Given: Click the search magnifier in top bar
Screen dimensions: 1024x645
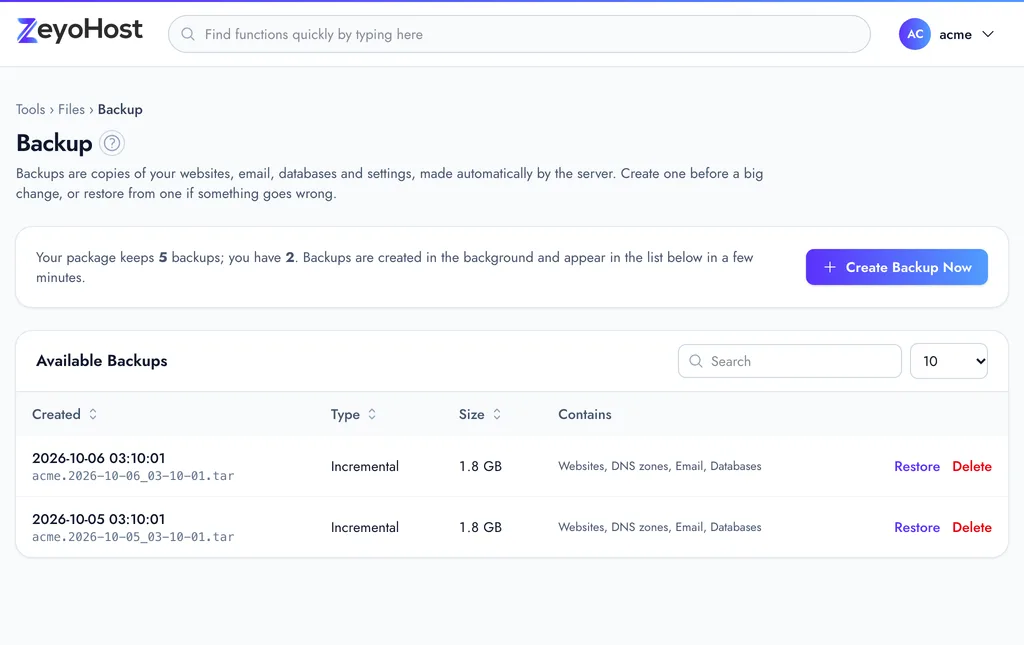Looking at the screenshot, I should point(188,34).
